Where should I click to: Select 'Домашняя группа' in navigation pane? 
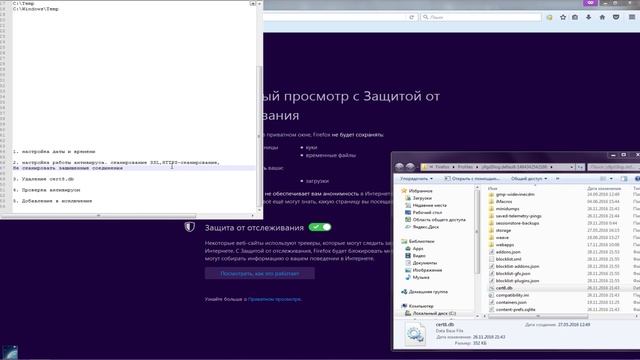428,292
